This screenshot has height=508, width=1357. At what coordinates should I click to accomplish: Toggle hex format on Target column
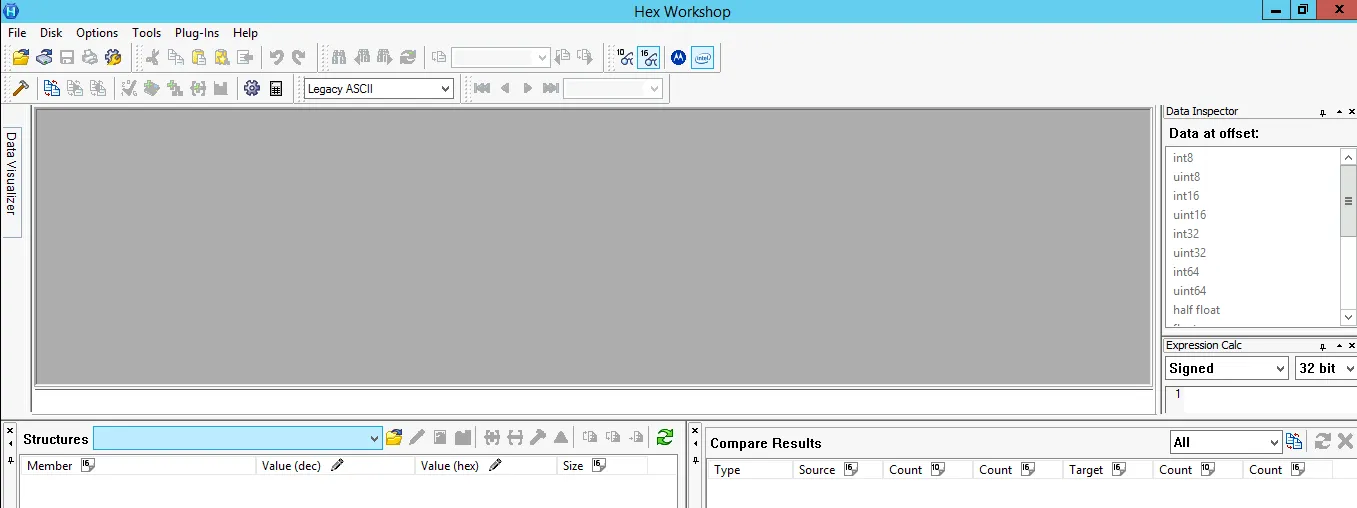pyautogui.click(x=1119, y=469)
